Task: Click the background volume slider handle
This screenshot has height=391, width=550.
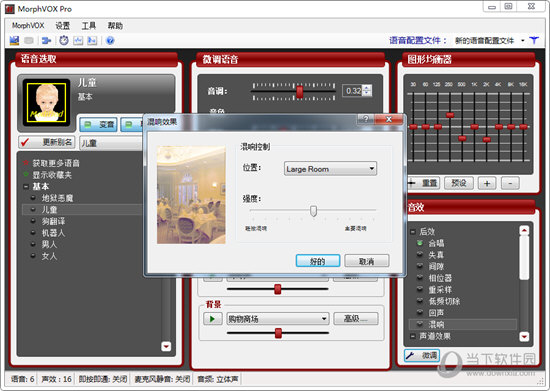Action: coord(278,333)
